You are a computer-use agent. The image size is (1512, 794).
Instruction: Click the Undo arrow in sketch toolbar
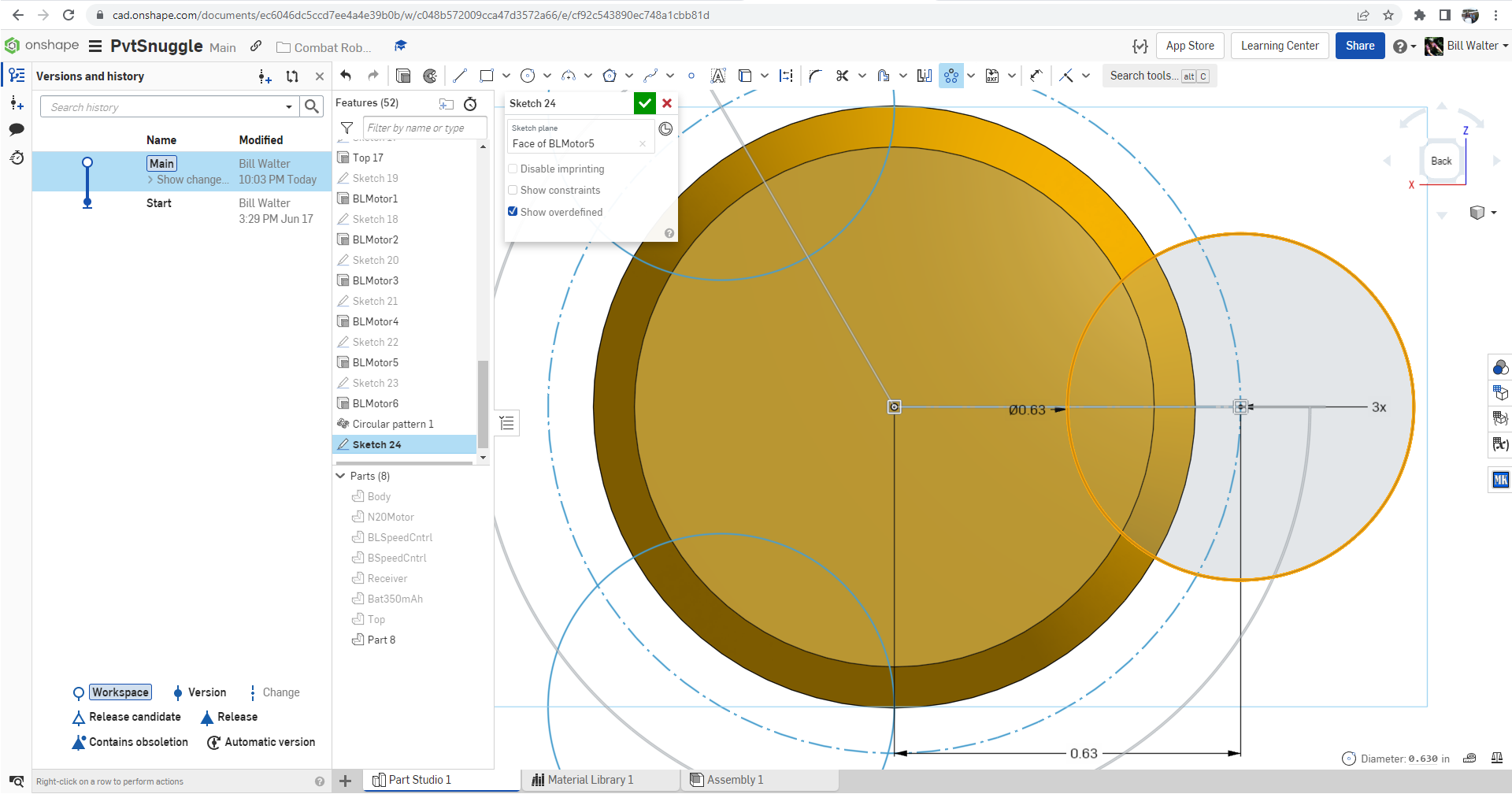[346, 76]
